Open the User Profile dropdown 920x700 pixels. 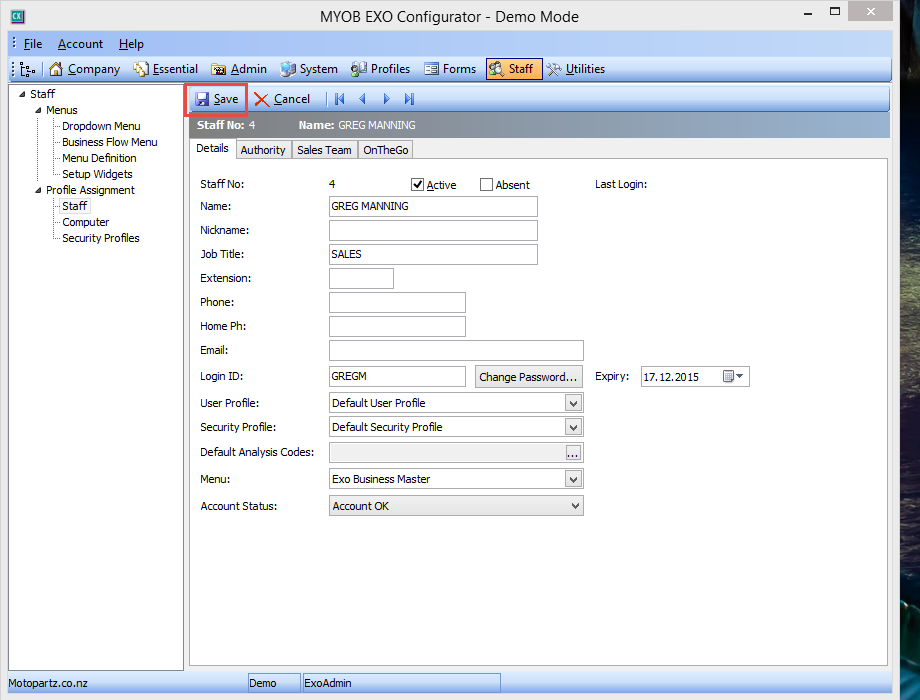click(x=573, y=403)
